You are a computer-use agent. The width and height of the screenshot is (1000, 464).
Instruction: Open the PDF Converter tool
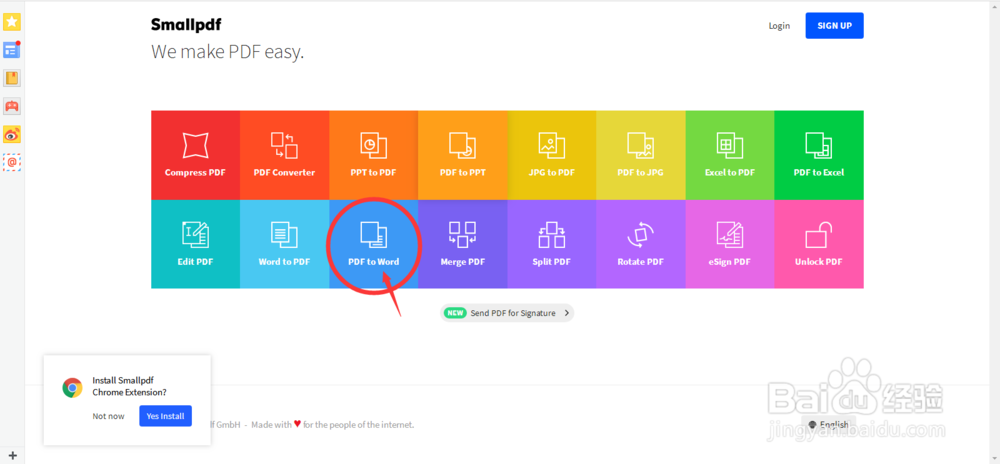284,155
